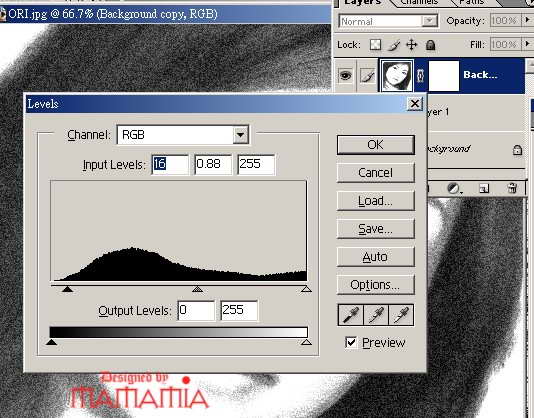The height and width of the screenshot is (418, 534).
Task: Switch to the Paths tab
Action: point(471,2)
